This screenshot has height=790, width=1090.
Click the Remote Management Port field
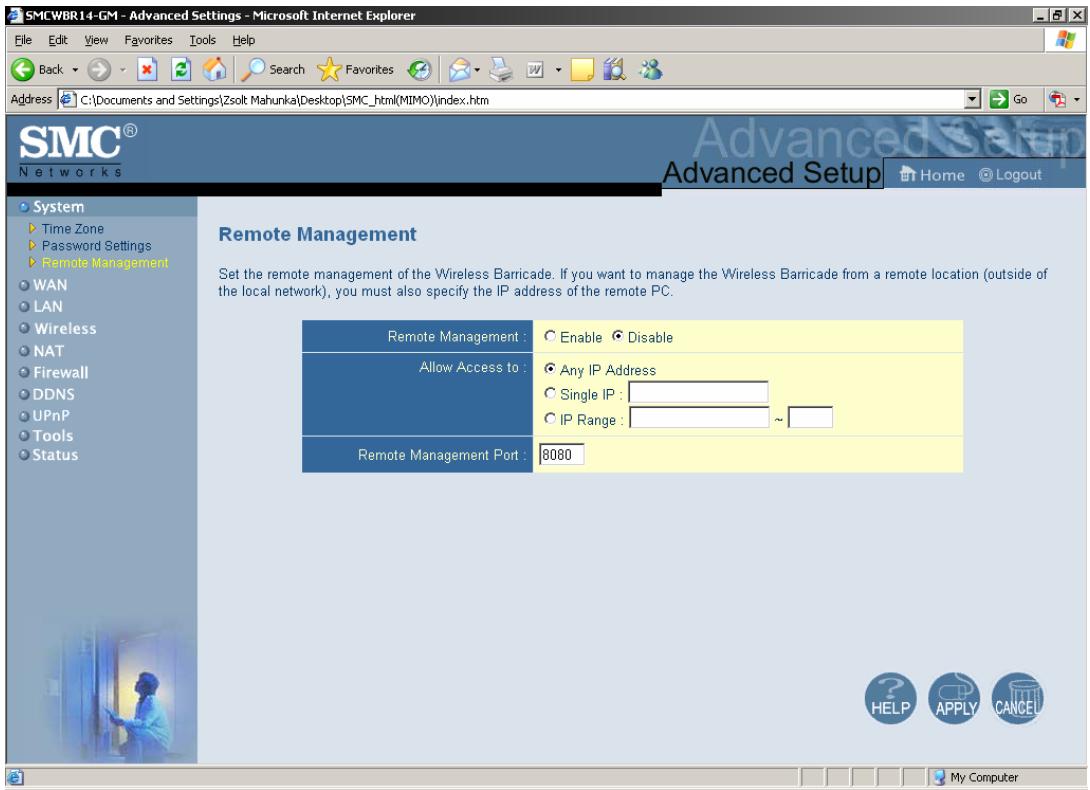(561, 455)
